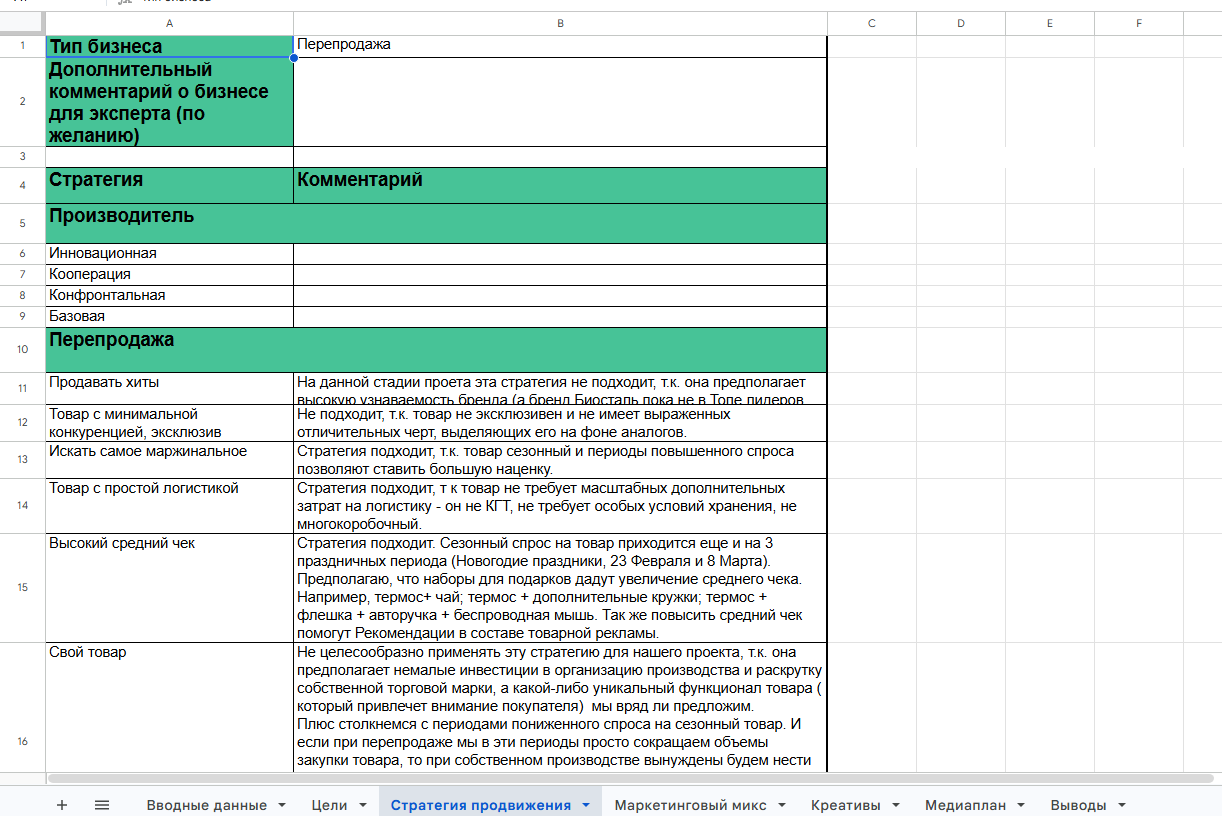The image size is (1222, 816).
Task: Expand dropdown arrow of Выводы tab
Action: pos(1122,805)
